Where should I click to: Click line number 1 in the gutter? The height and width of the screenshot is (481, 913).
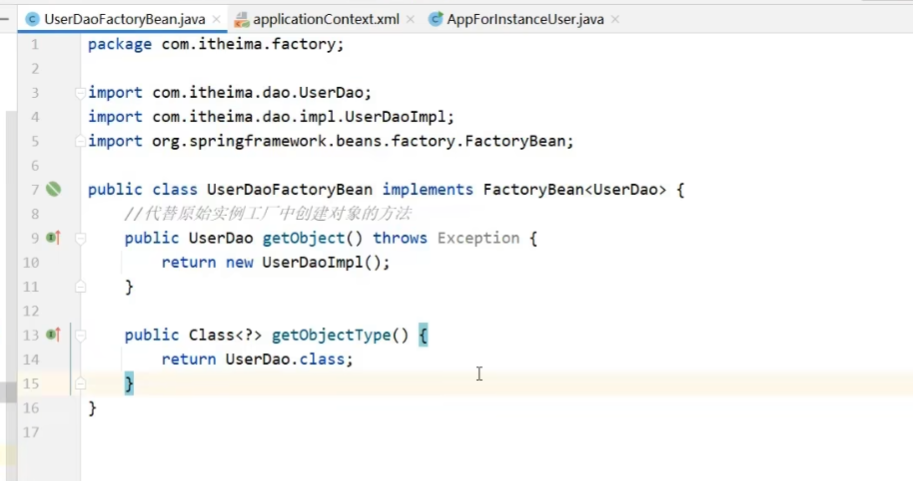(35, 44)
